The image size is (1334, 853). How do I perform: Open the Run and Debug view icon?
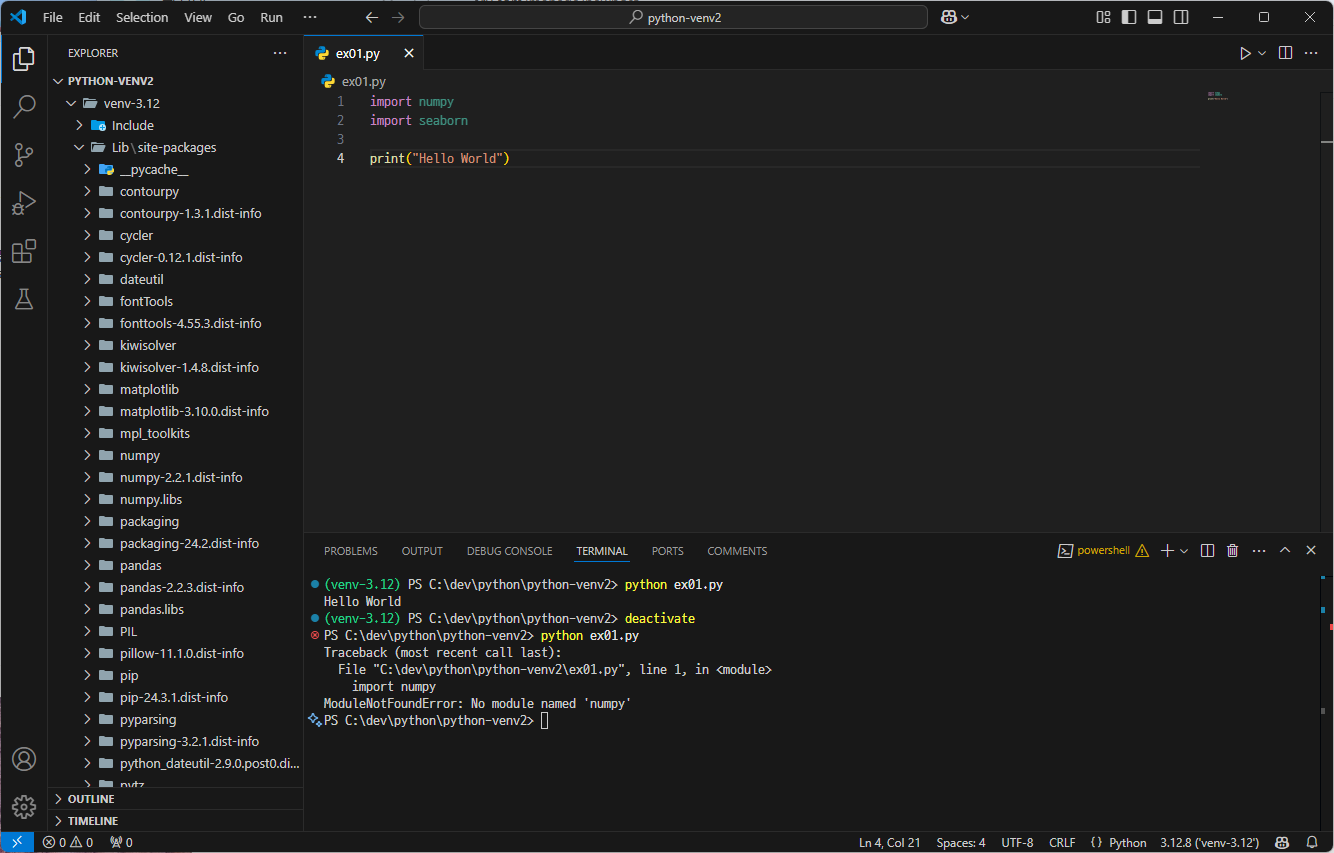pyautogui.click(x=24, y=203)
